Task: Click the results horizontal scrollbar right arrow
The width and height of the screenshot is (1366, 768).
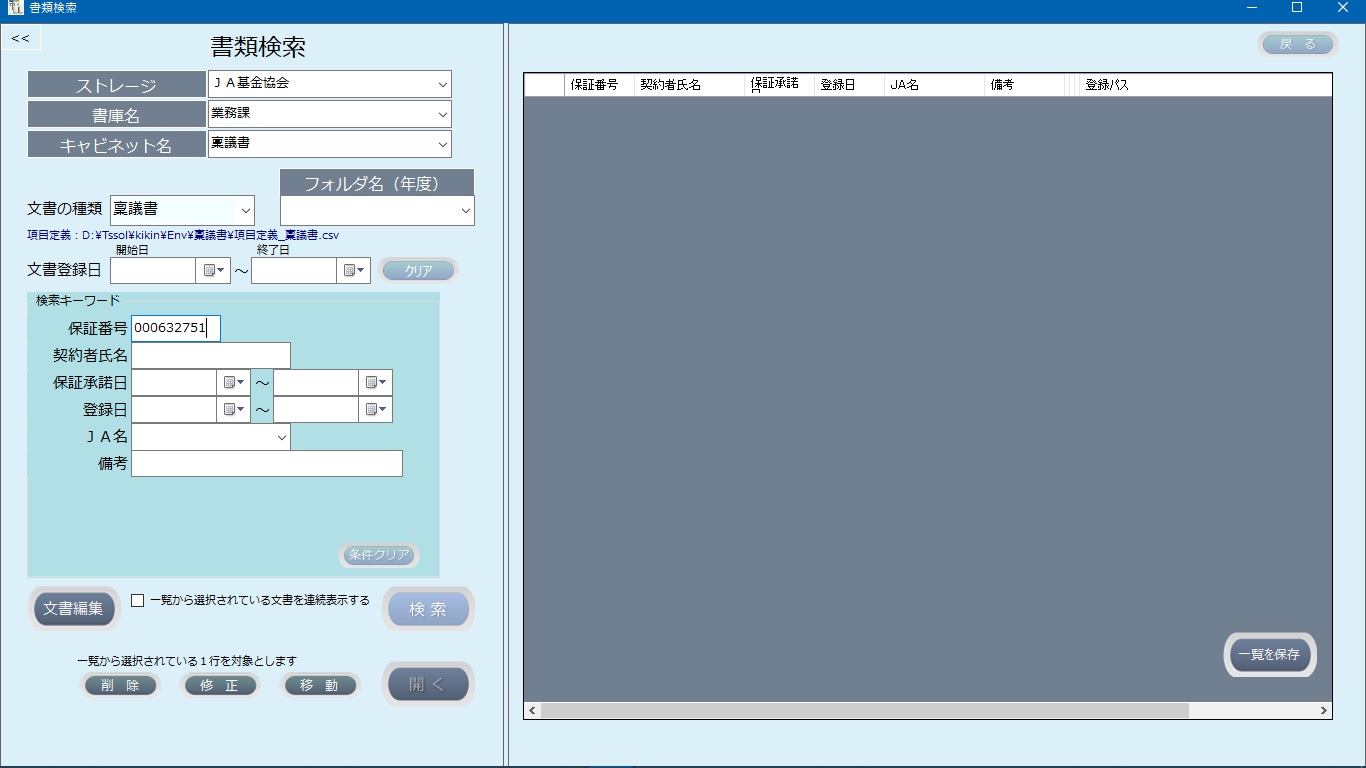Action: pos(1324,710)
